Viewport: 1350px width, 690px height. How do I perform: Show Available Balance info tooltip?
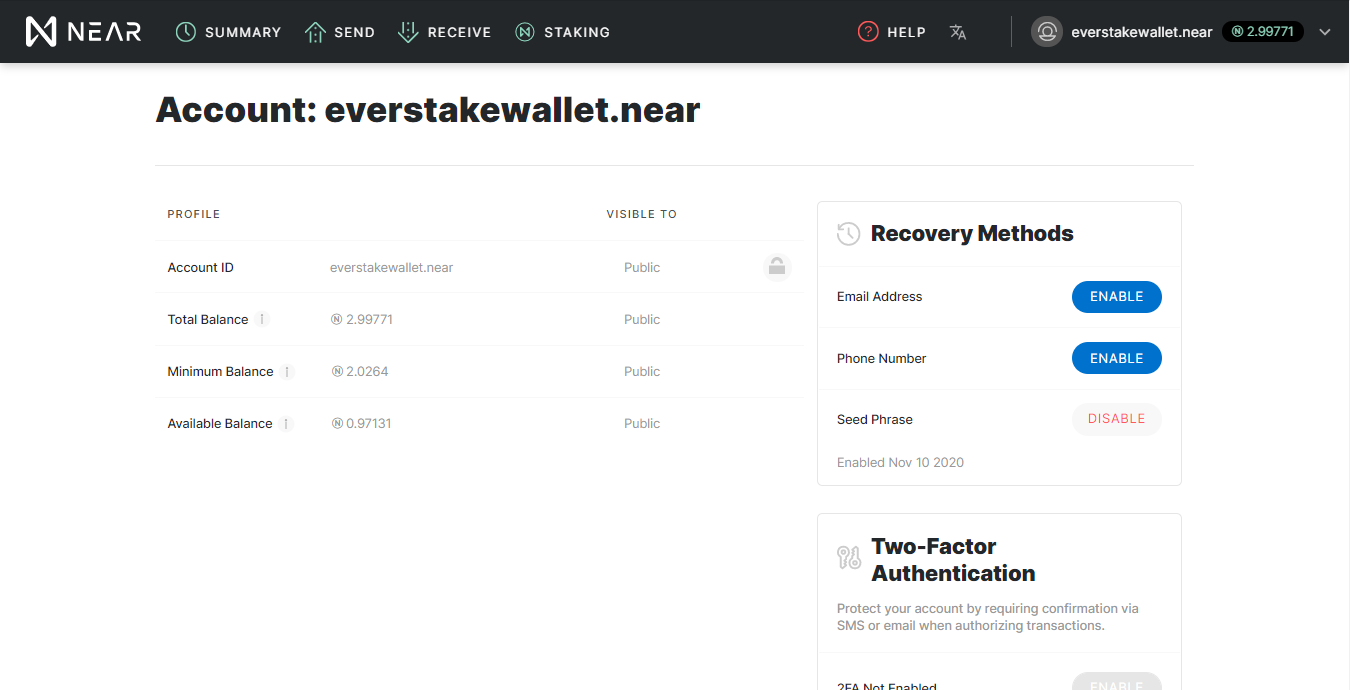286,424
